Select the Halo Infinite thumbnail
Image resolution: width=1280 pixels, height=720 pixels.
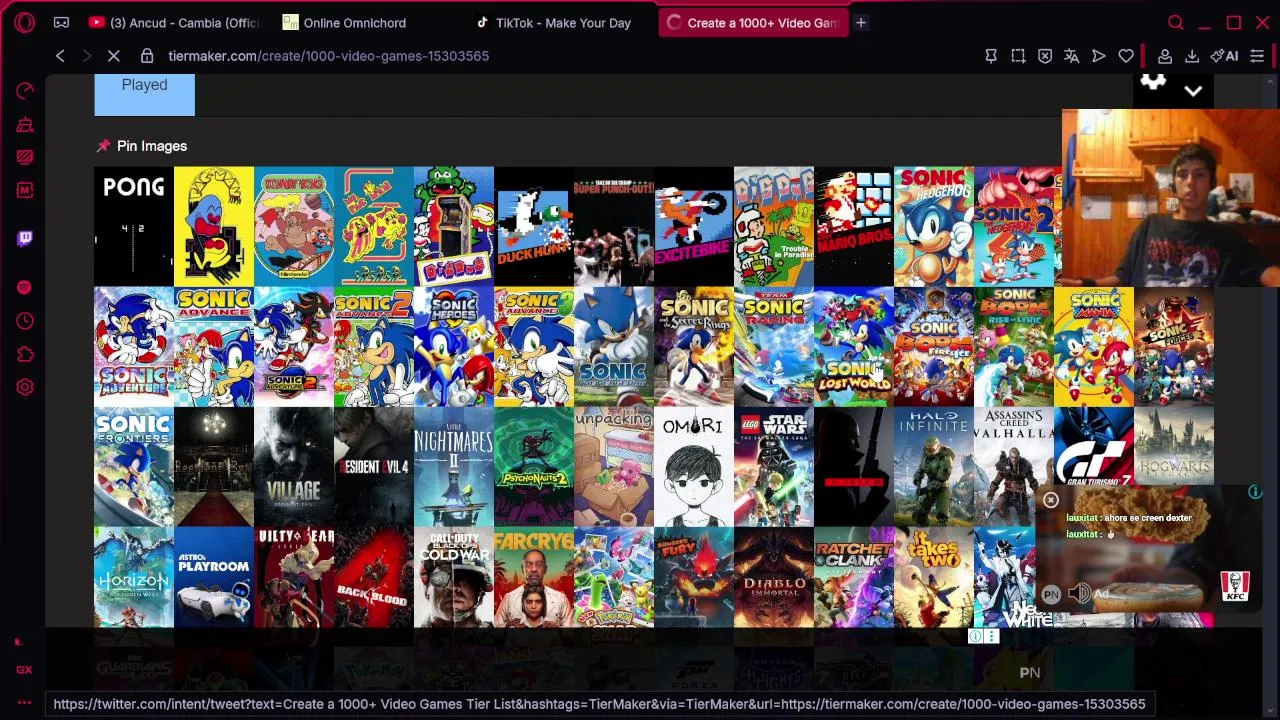coord(934,467)
